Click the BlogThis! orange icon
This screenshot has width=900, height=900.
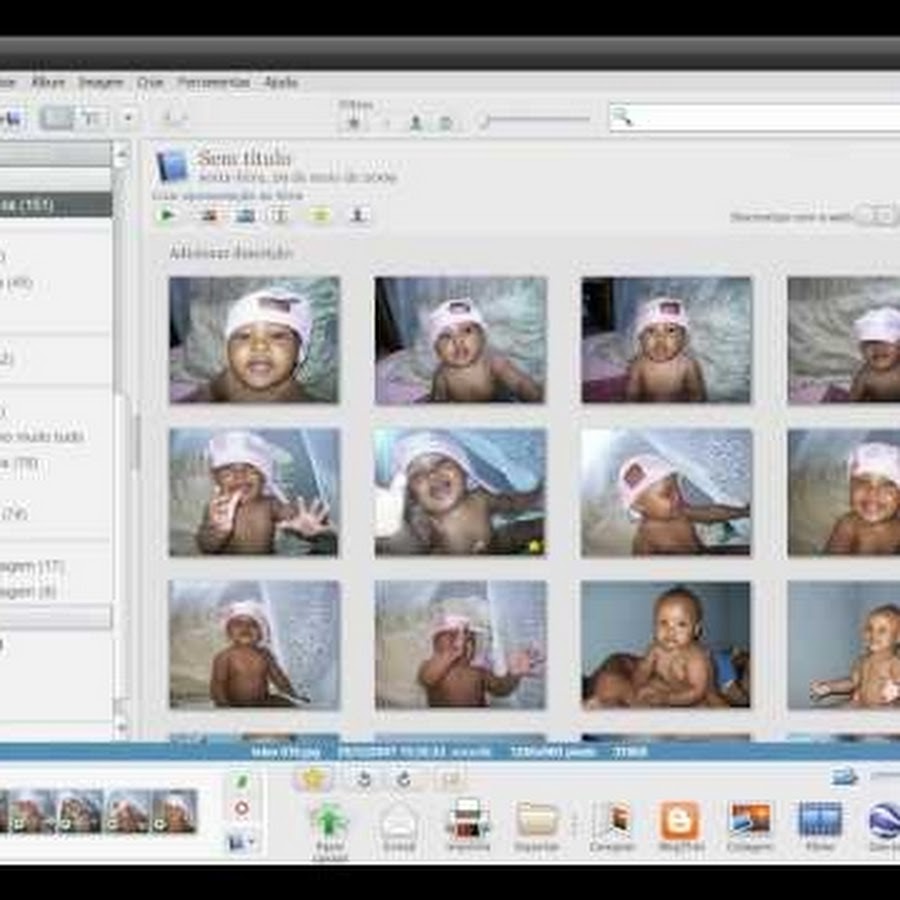[x=680, y=822]
